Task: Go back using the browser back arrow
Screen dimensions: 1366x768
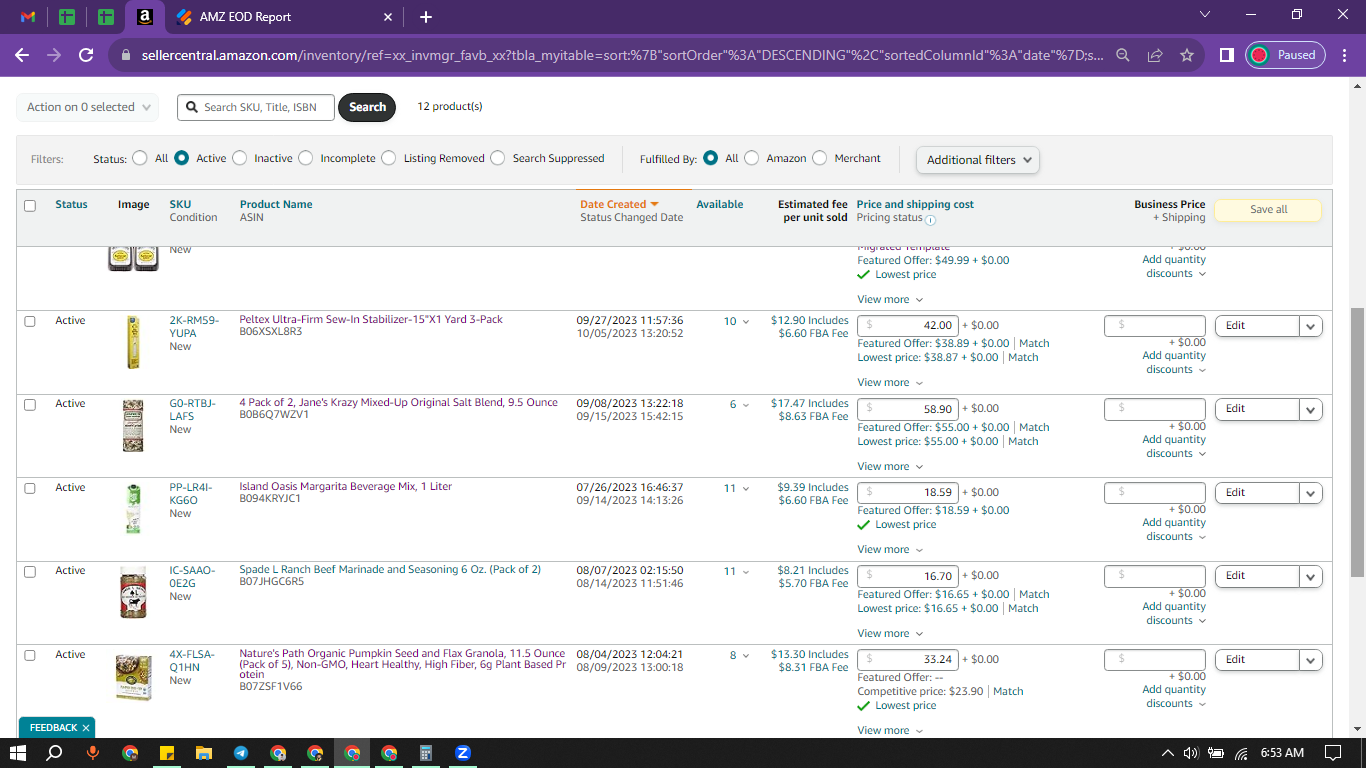Action: point(22,55)
